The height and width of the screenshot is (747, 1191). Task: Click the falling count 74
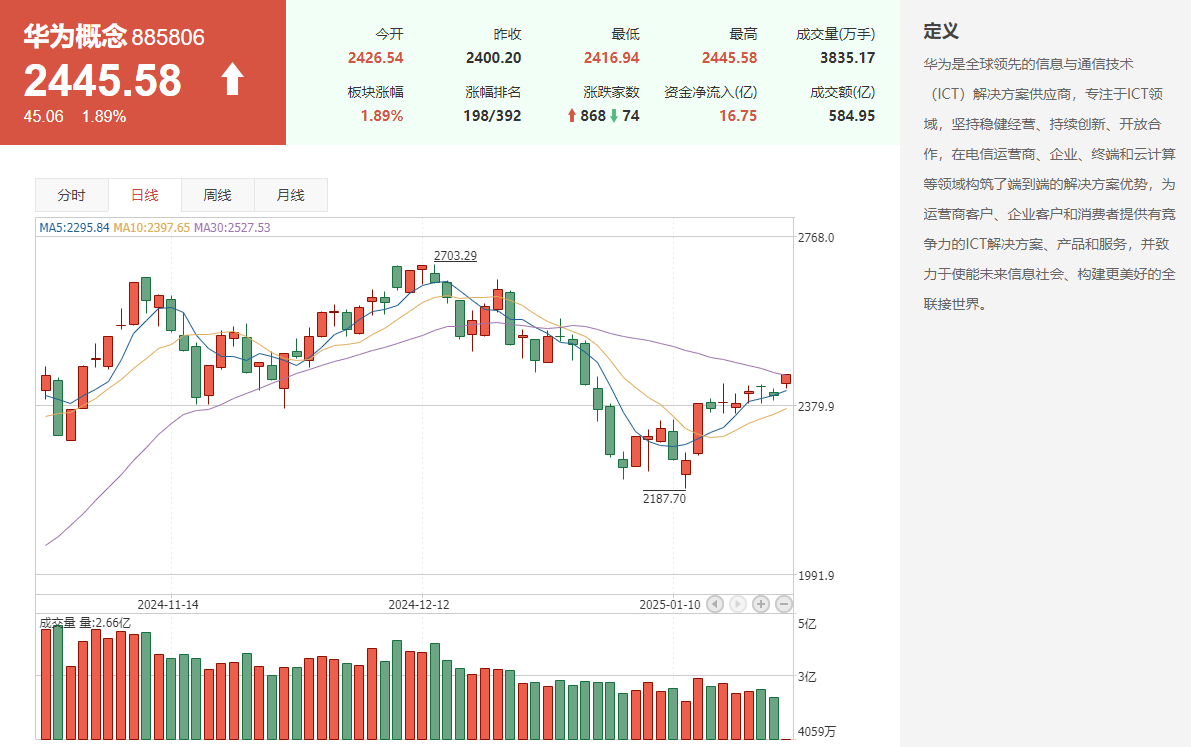pos(630,116)
